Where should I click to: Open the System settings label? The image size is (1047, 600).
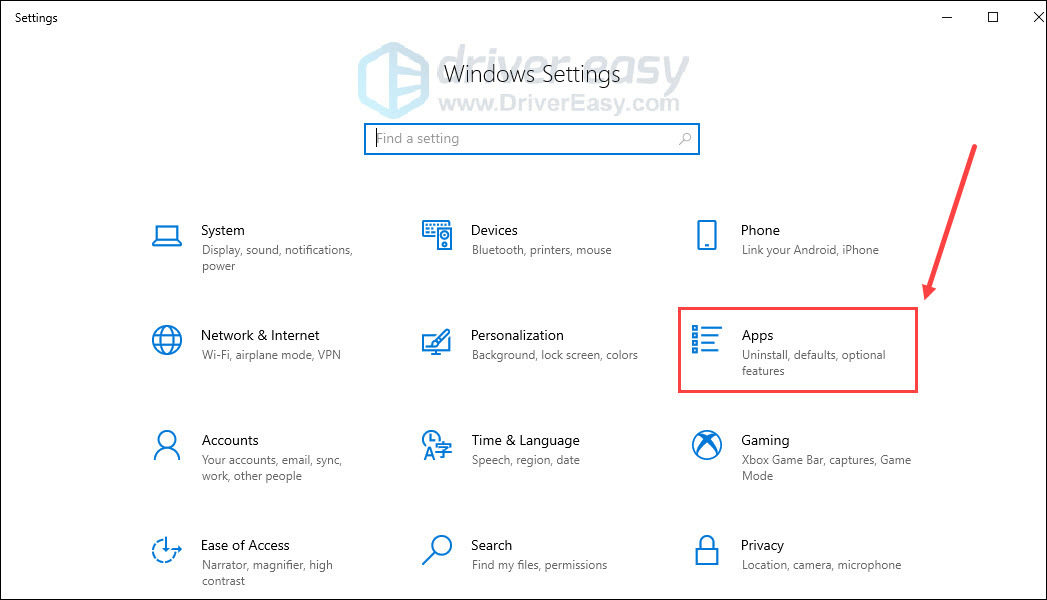click(222, 230)
